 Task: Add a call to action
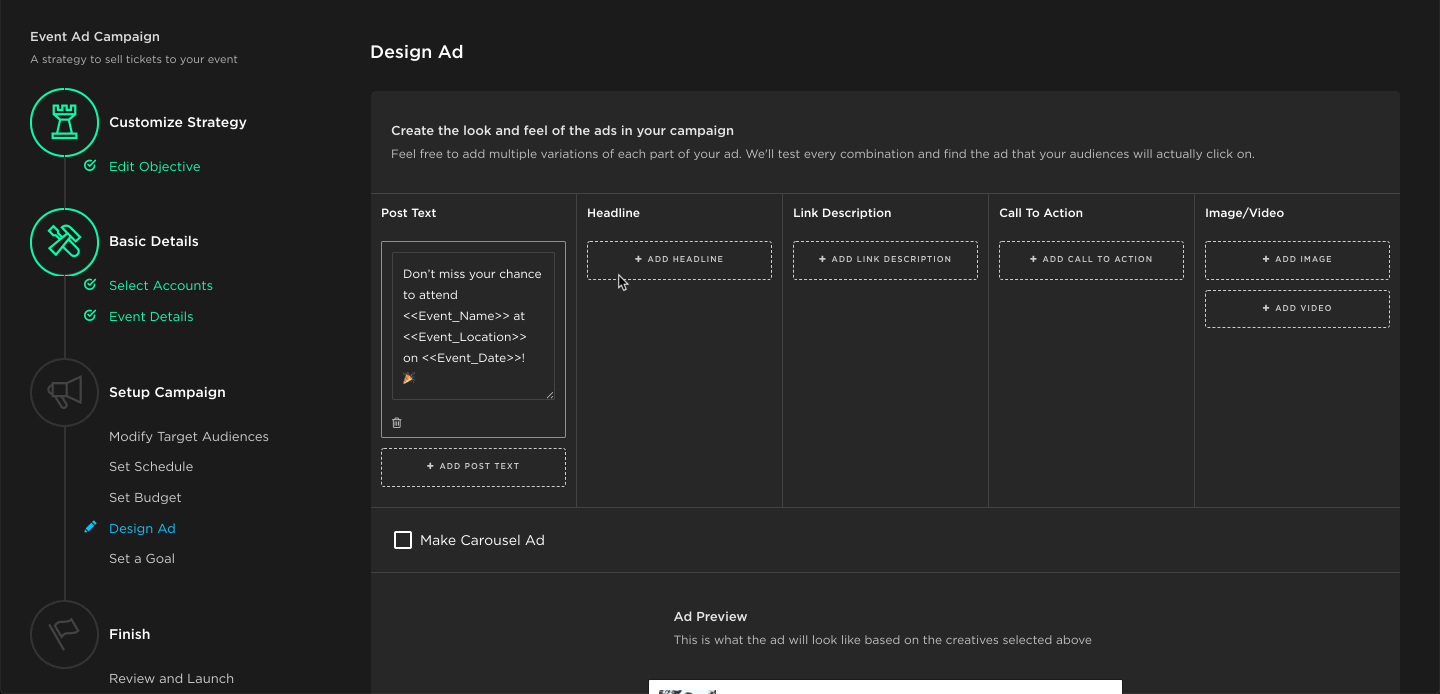(x=1091, y=260)
